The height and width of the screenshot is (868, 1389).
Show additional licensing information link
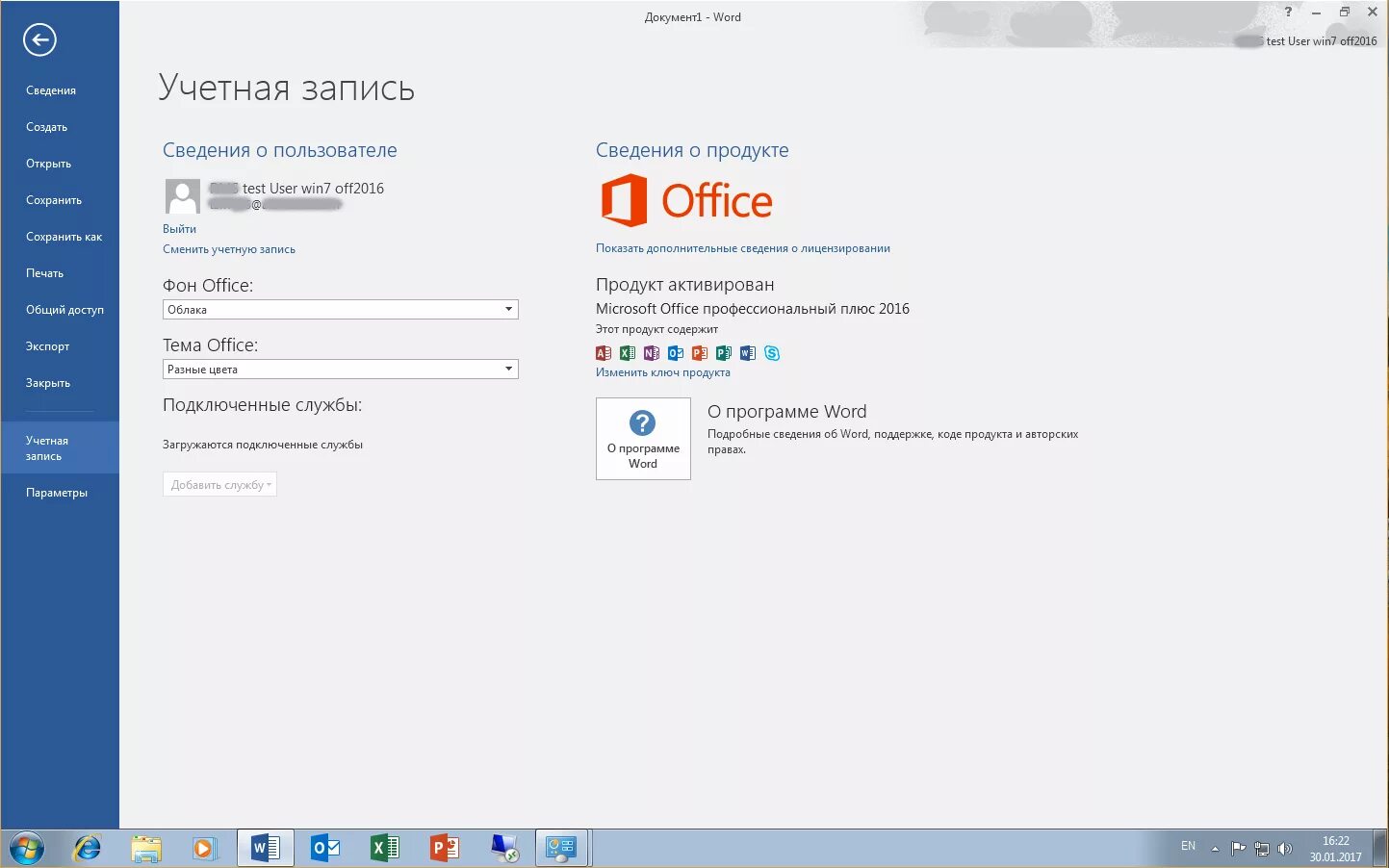tap(743, 248)
